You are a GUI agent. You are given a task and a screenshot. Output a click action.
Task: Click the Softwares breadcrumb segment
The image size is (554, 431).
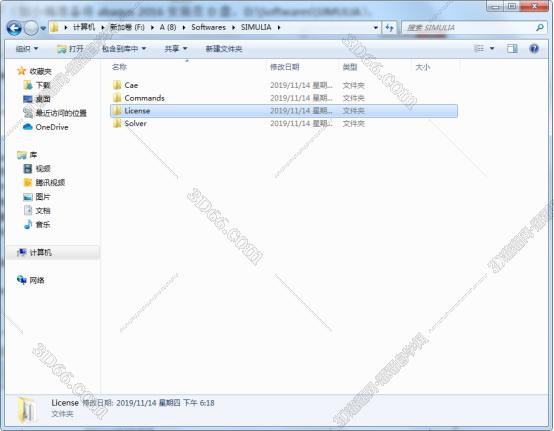[208, 27]
